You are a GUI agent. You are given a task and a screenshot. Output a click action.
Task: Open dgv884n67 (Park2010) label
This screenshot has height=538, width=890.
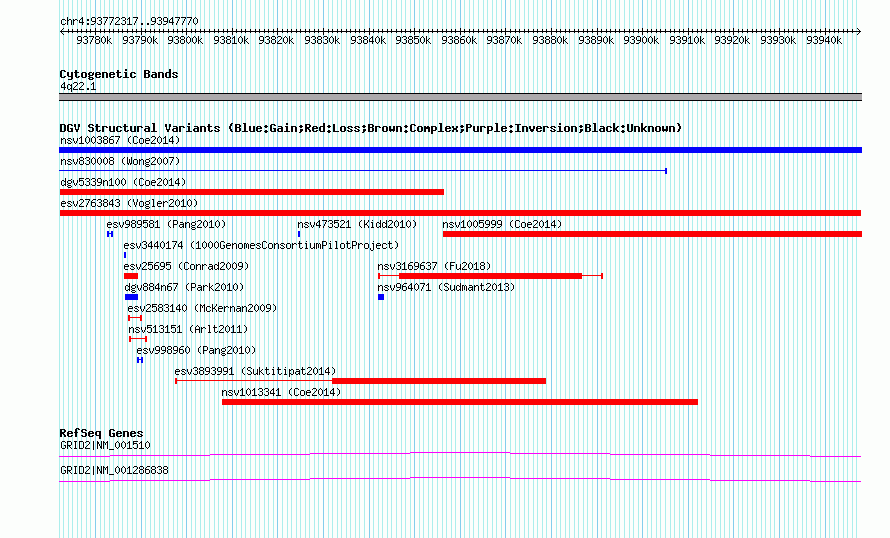(184, 287)
